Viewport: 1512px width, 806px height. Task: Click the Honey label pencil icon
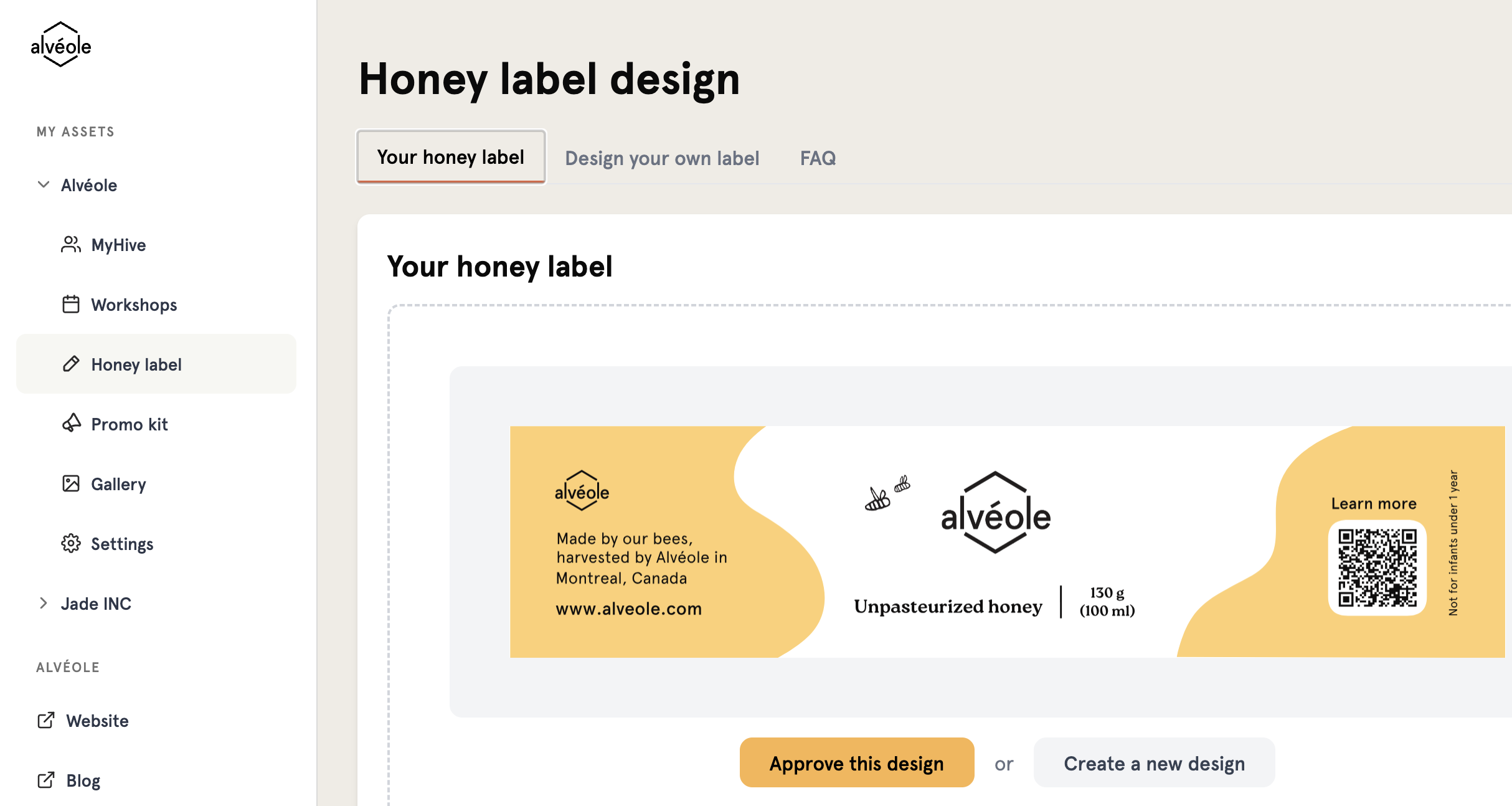(71, 364)
